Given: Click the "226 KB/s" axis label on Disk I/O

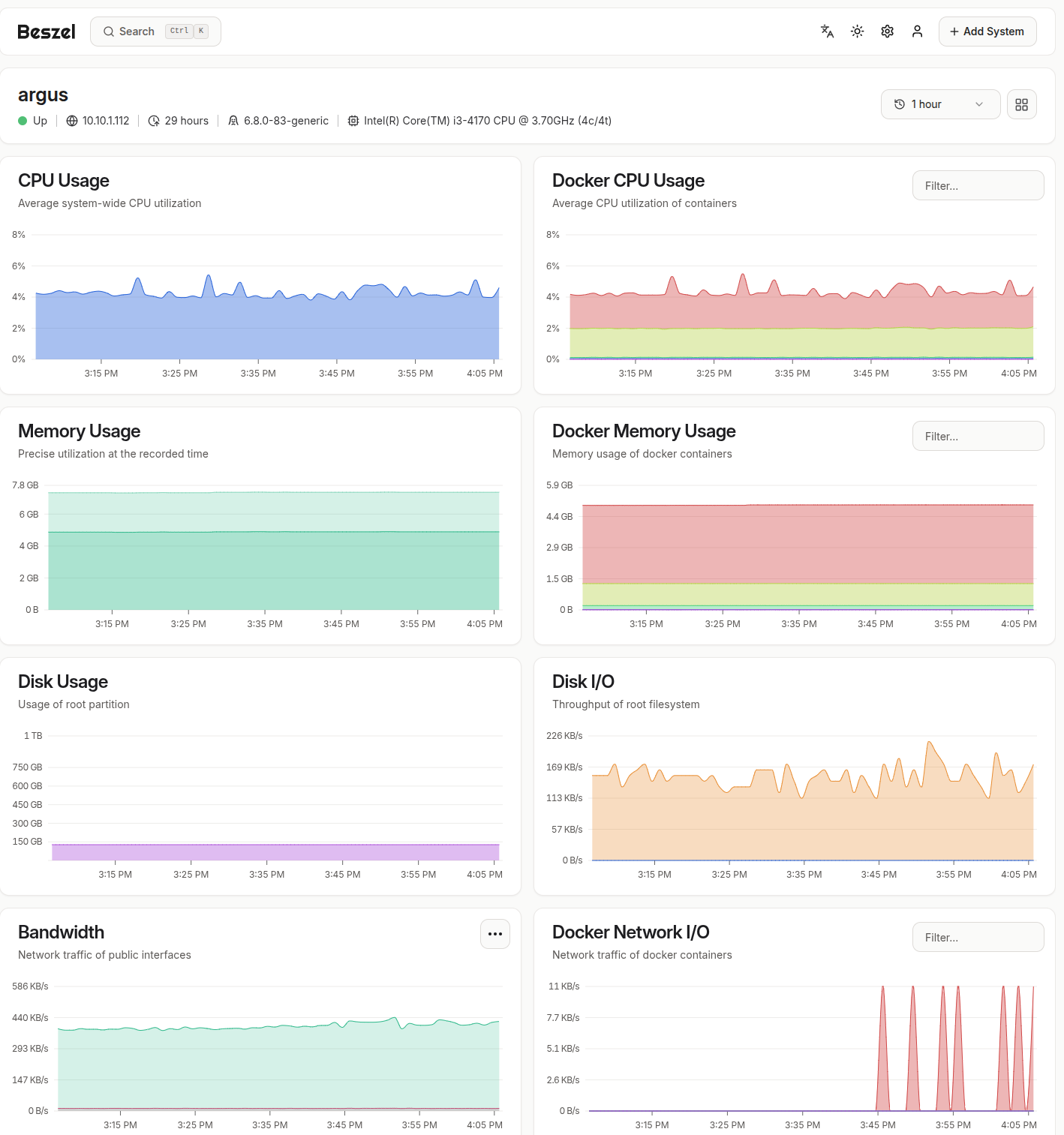Looking at the screenshot, I should (x=564, y=736).
